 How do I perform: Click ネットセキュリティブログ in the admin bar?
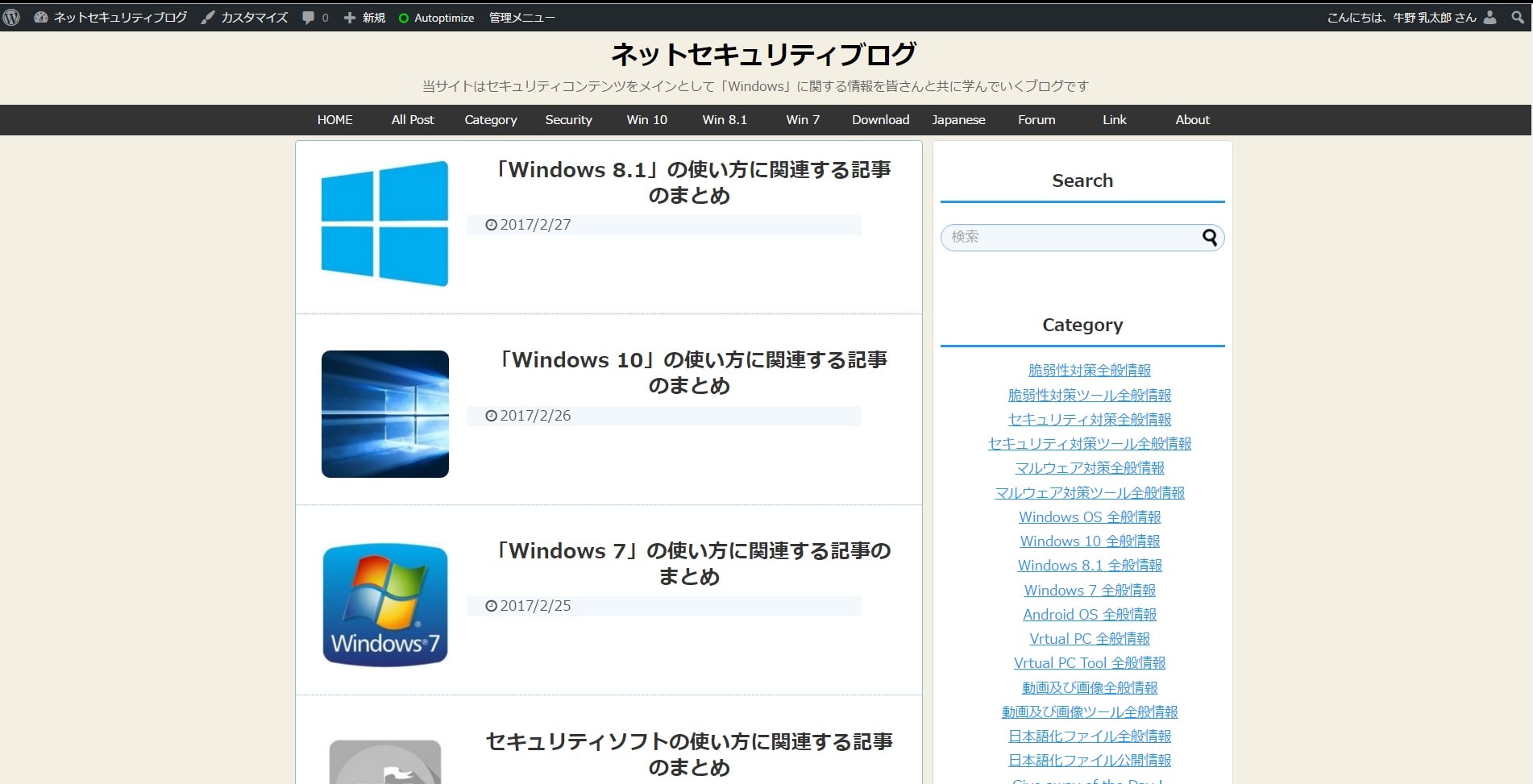(120, 17)
